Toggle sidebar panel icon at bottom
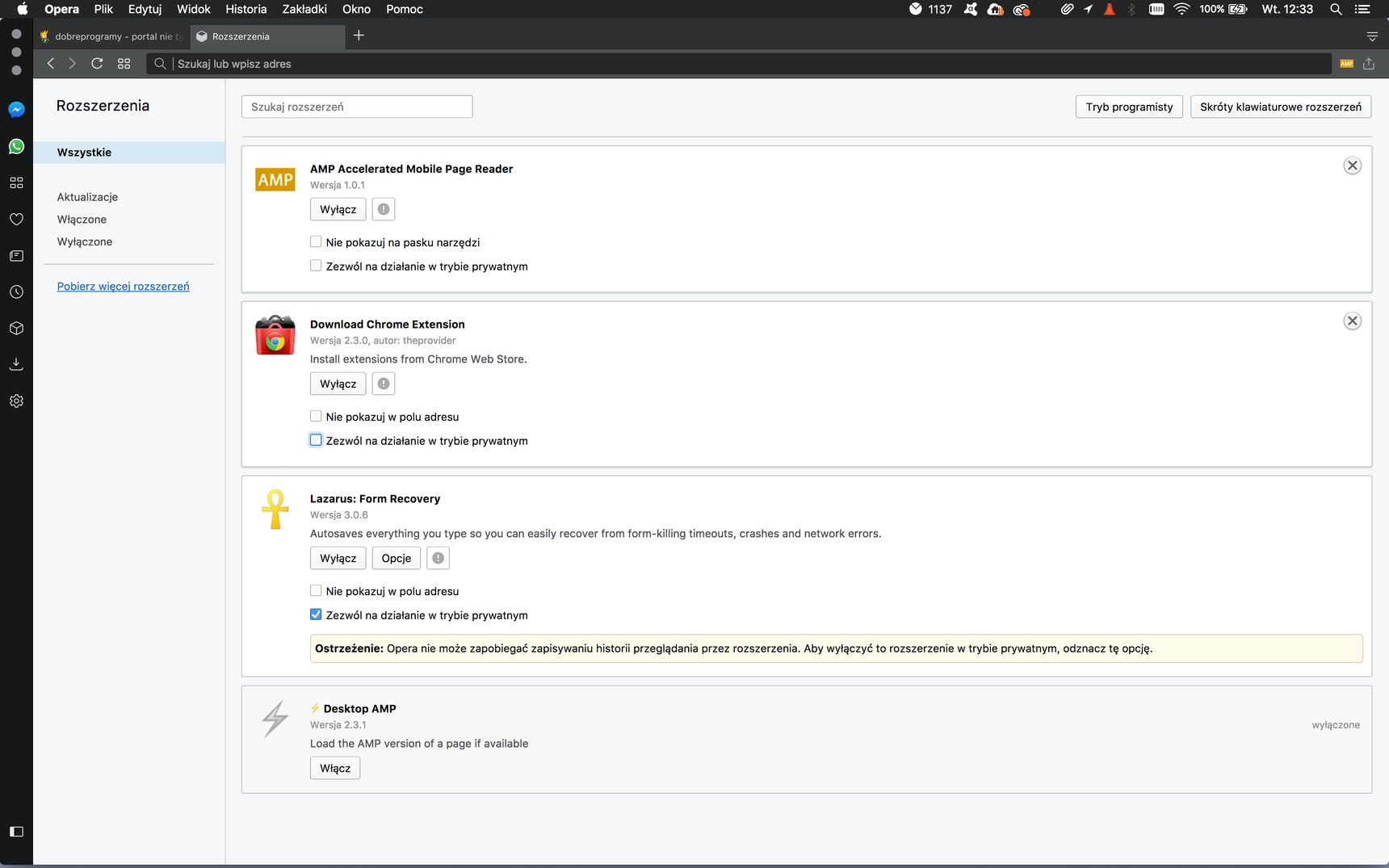 16,832
